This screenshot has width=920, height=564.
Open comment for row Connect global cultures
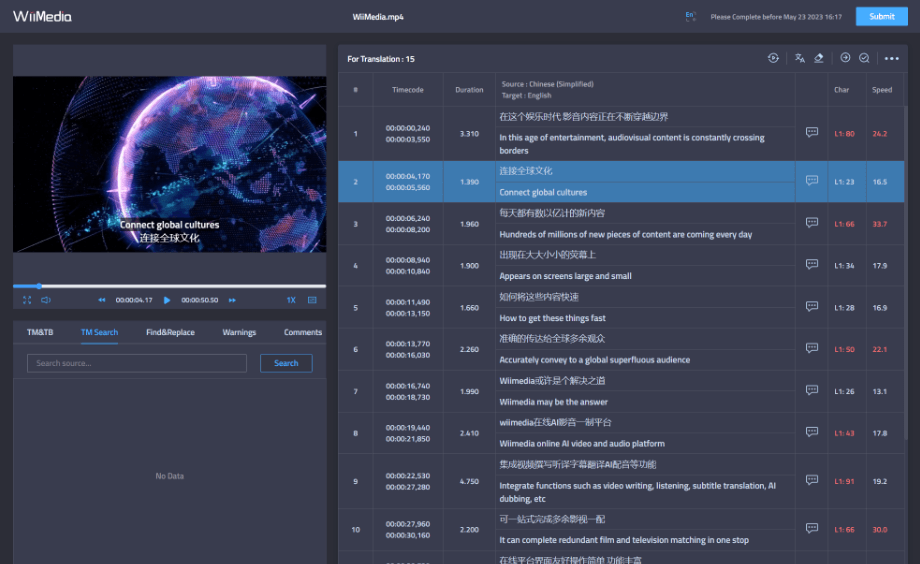click(811, 180)
